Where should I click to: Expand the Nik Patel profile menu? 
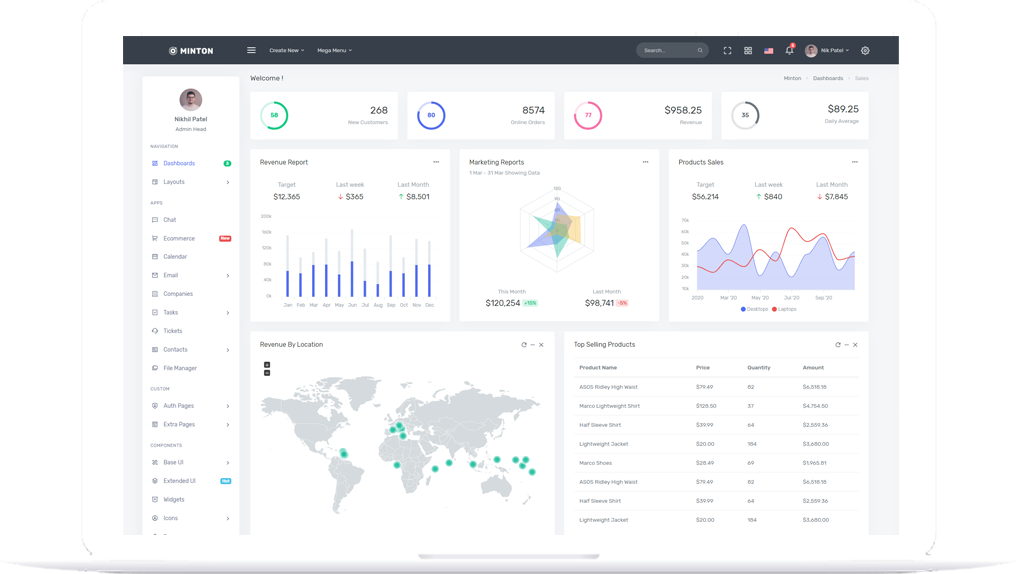click(827, 50)
